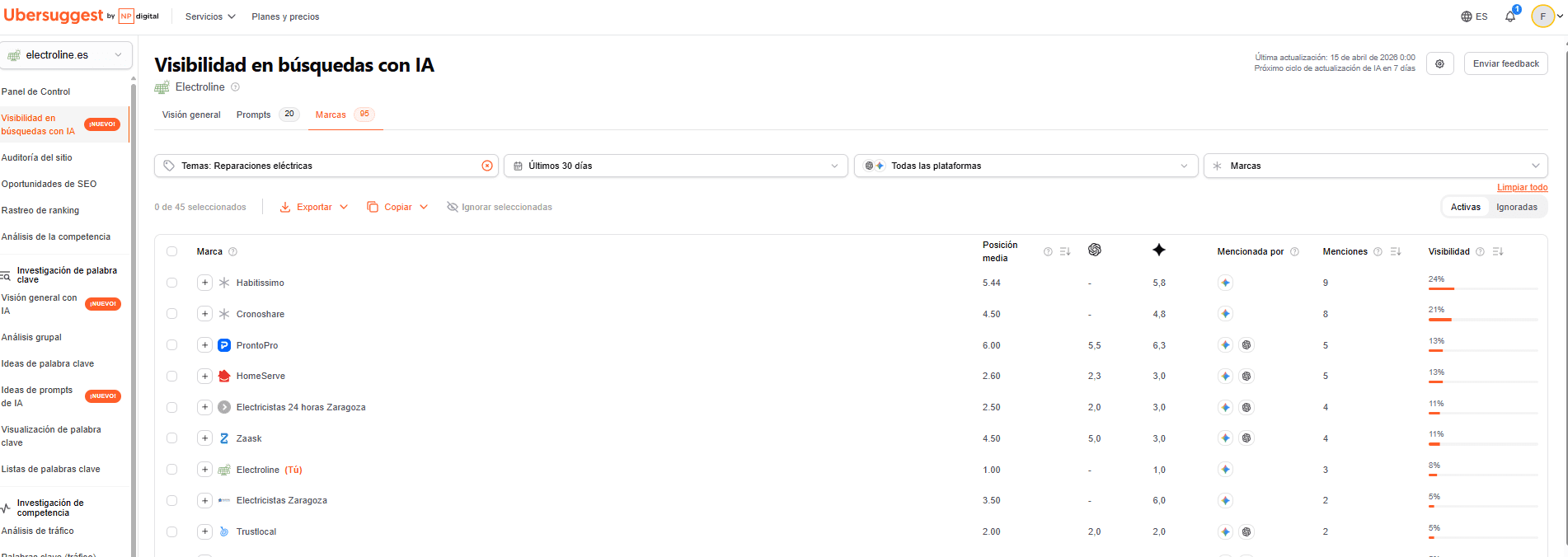Click the ChatGPT column header icon
The image size is (1568, 557).
coord(1095,250)
